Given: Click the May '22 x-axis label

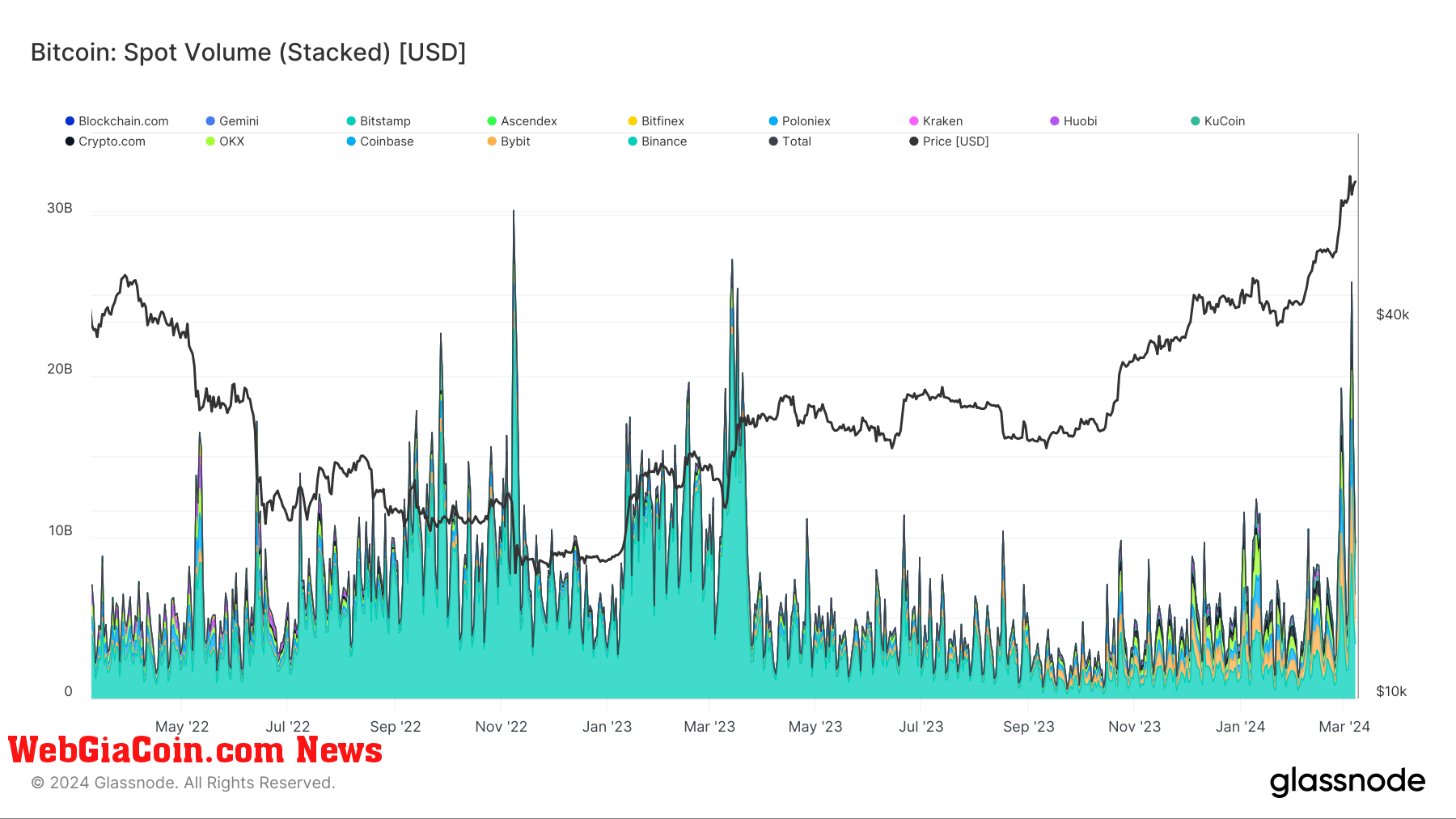Looking at the screenshot, I should click(x=182, y=727).
